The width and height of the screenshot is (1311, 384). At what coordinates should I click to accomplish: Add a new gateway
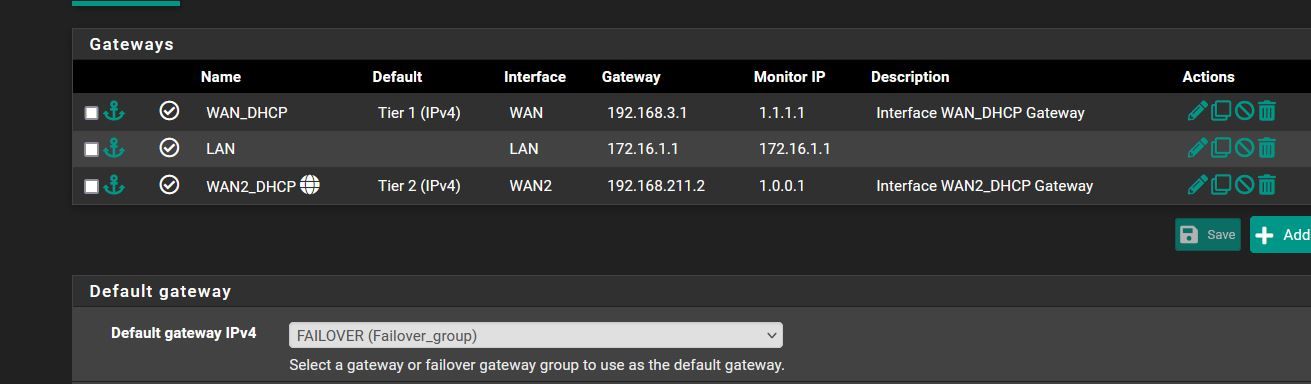(1281, 235)
